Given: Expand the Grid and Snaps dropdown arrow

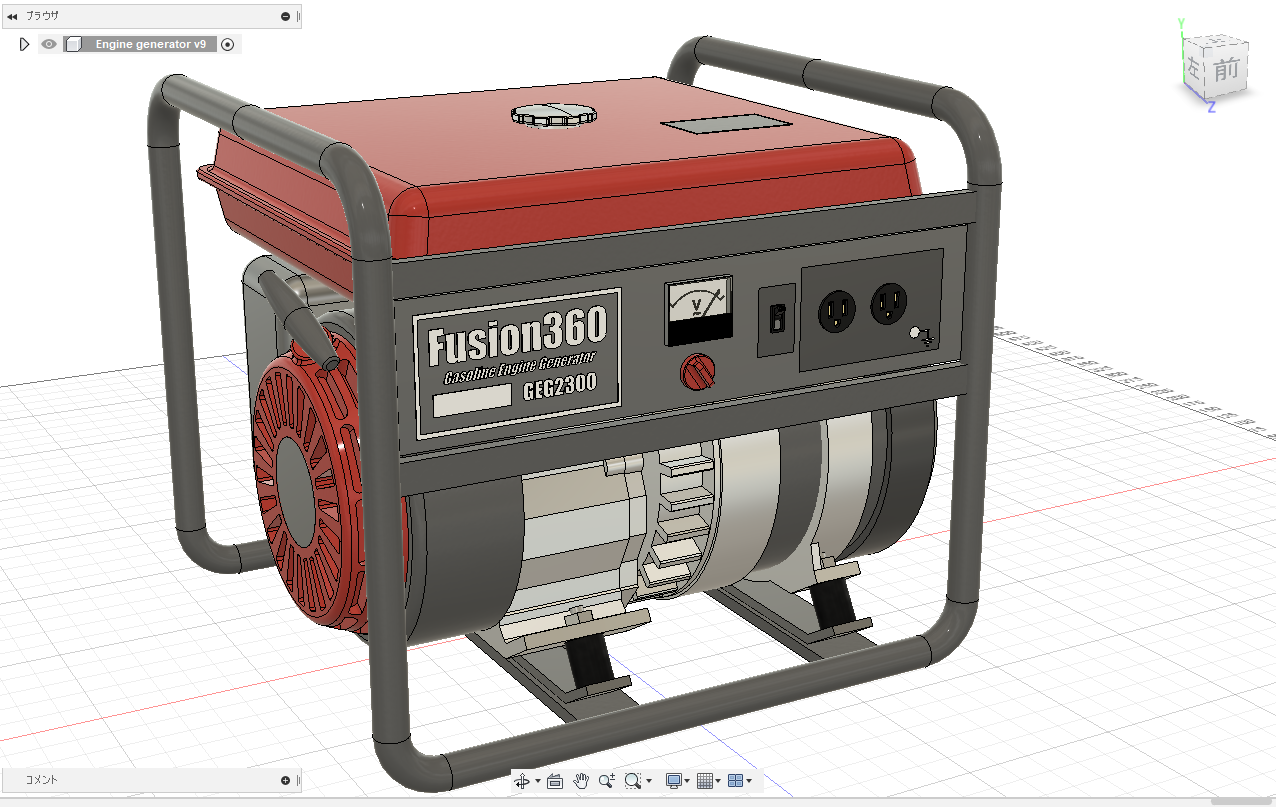Looking at the screenshot, I should (x=718, y=782).
